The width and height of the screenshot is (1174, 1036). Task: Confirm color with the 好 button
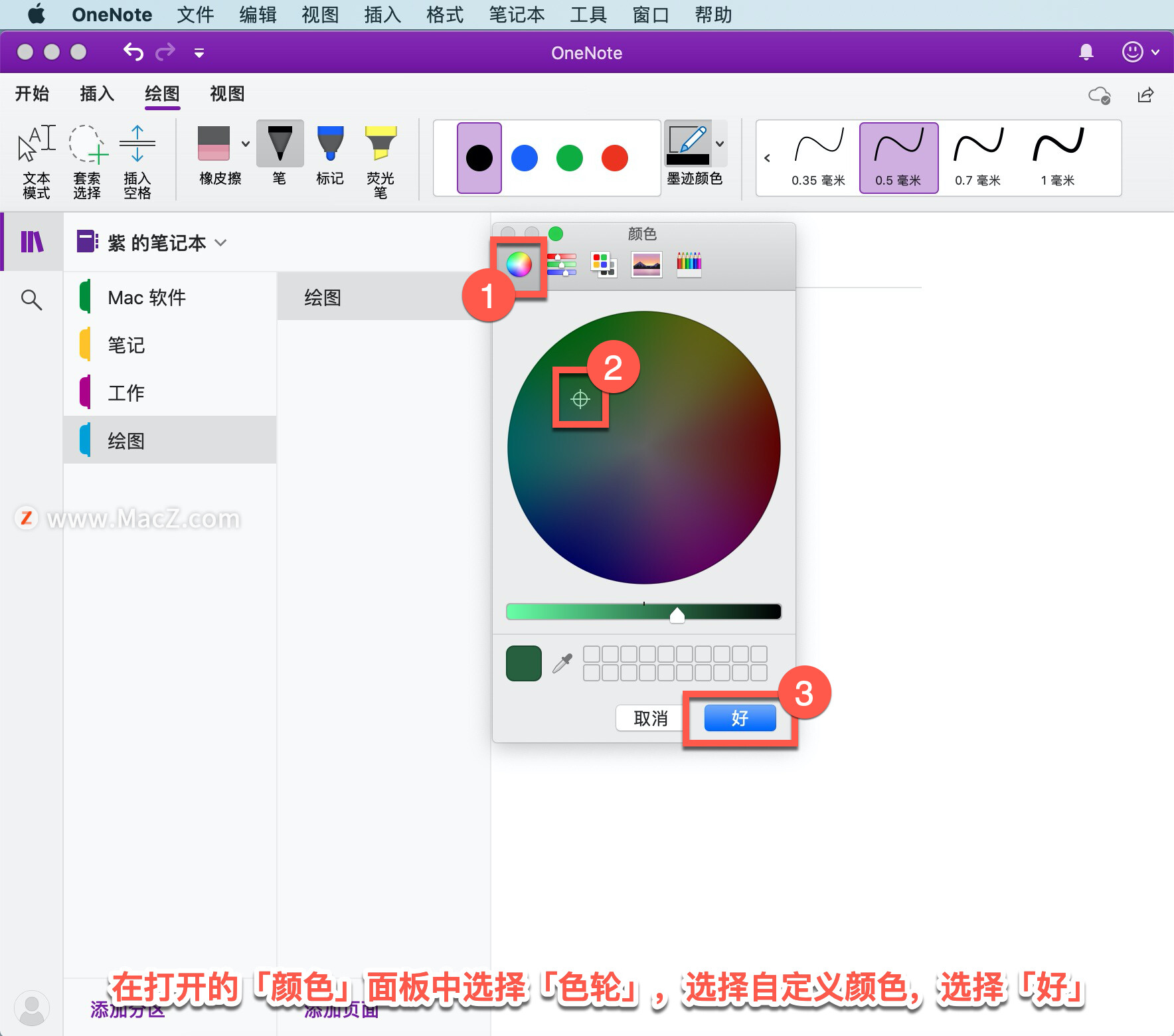click(x=740, y=718)
